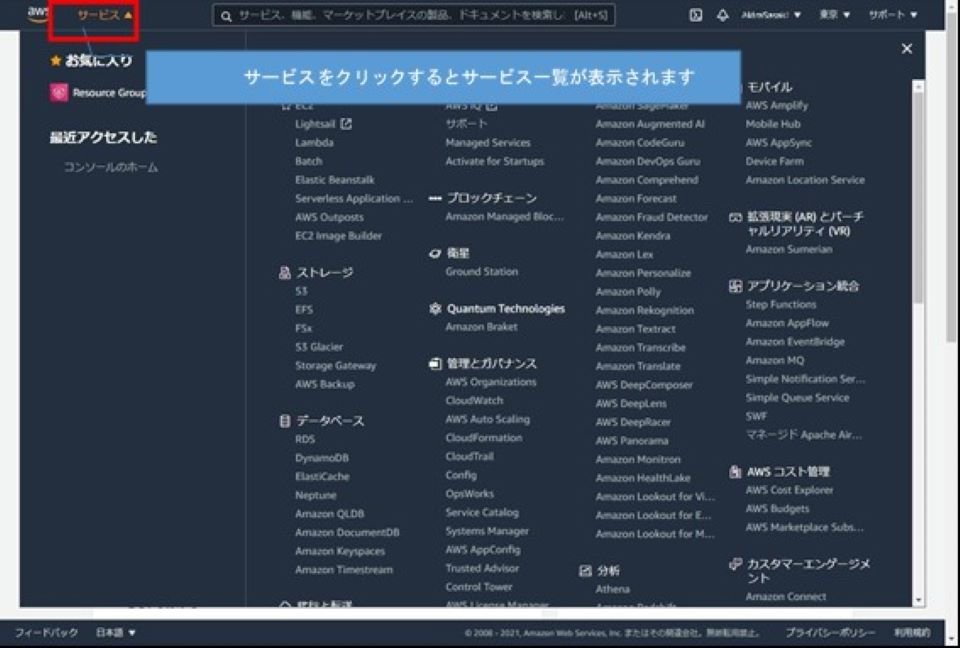
Task: Open the Lightsail external link icon
Action: click(346, 124)
